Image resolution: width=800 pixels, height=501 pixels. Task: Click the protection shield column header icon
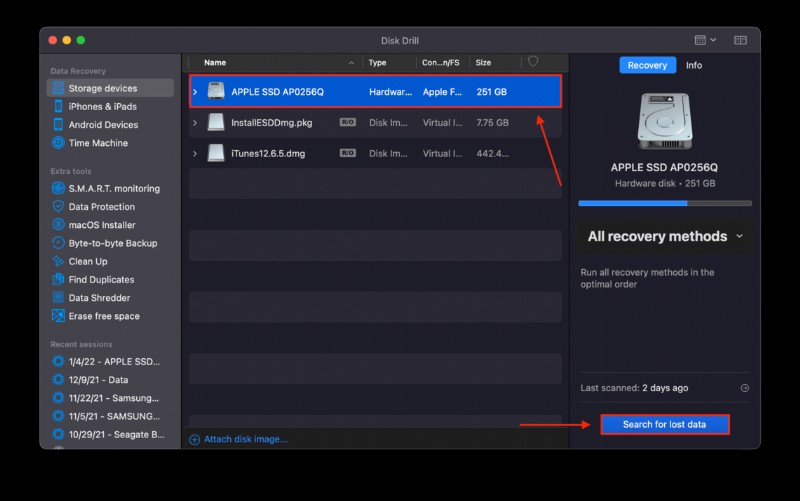click(x=533, y=62)
